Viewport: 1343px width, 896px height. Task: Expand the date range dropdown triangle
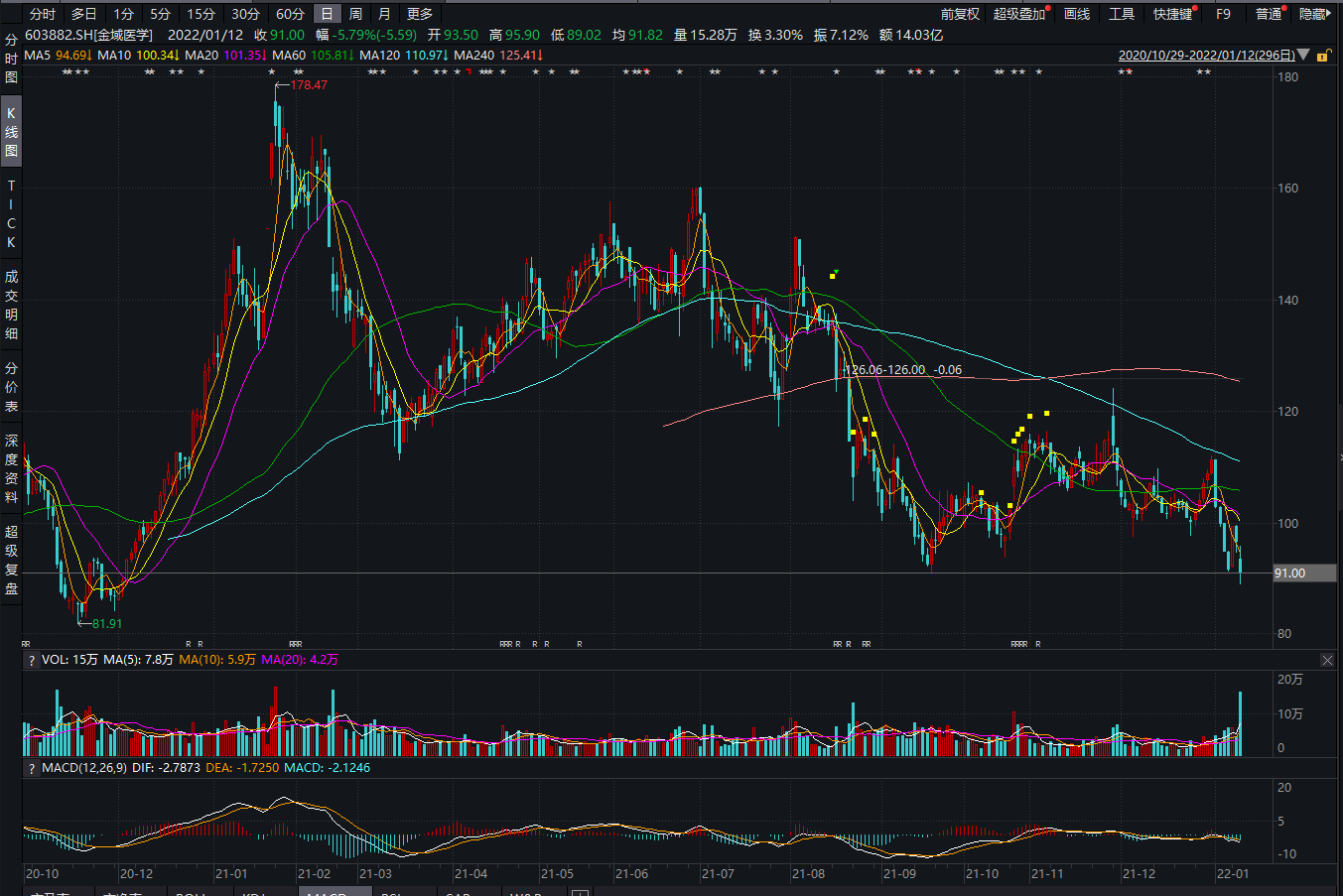pos(1303,56)
